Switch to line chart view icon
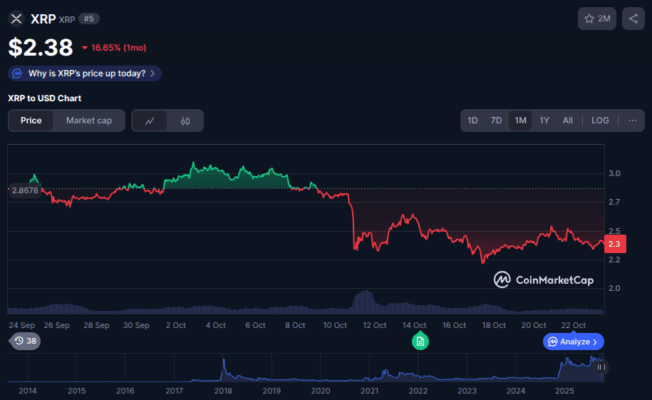 150,121
